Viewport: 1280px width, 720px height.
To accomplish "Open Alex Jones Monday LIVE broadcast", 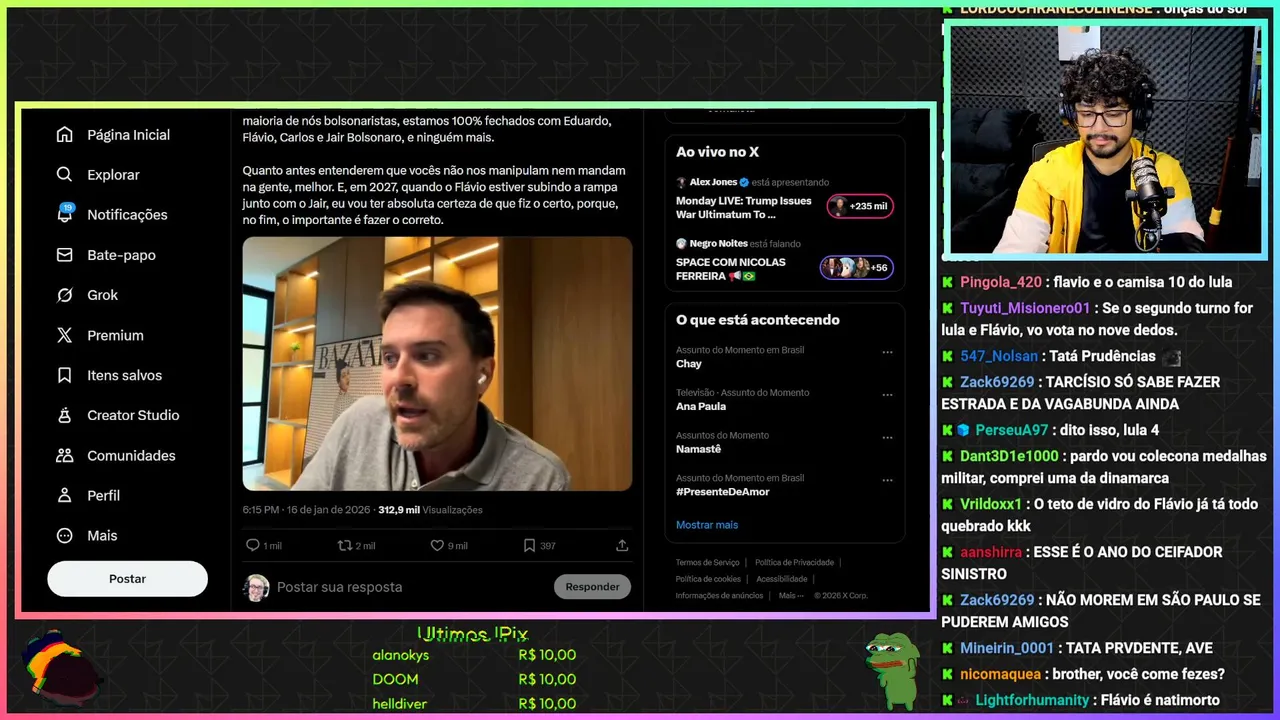I will click(x=744, y=207).
